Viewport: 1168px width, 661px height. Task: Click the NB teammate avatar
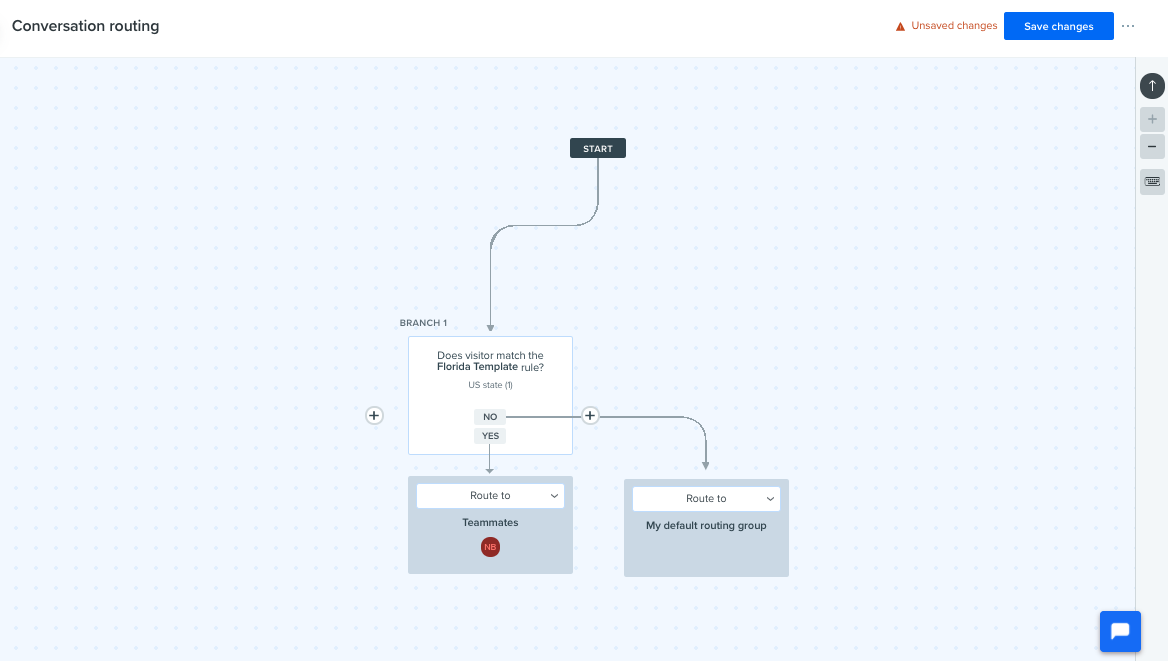[490, 547]
